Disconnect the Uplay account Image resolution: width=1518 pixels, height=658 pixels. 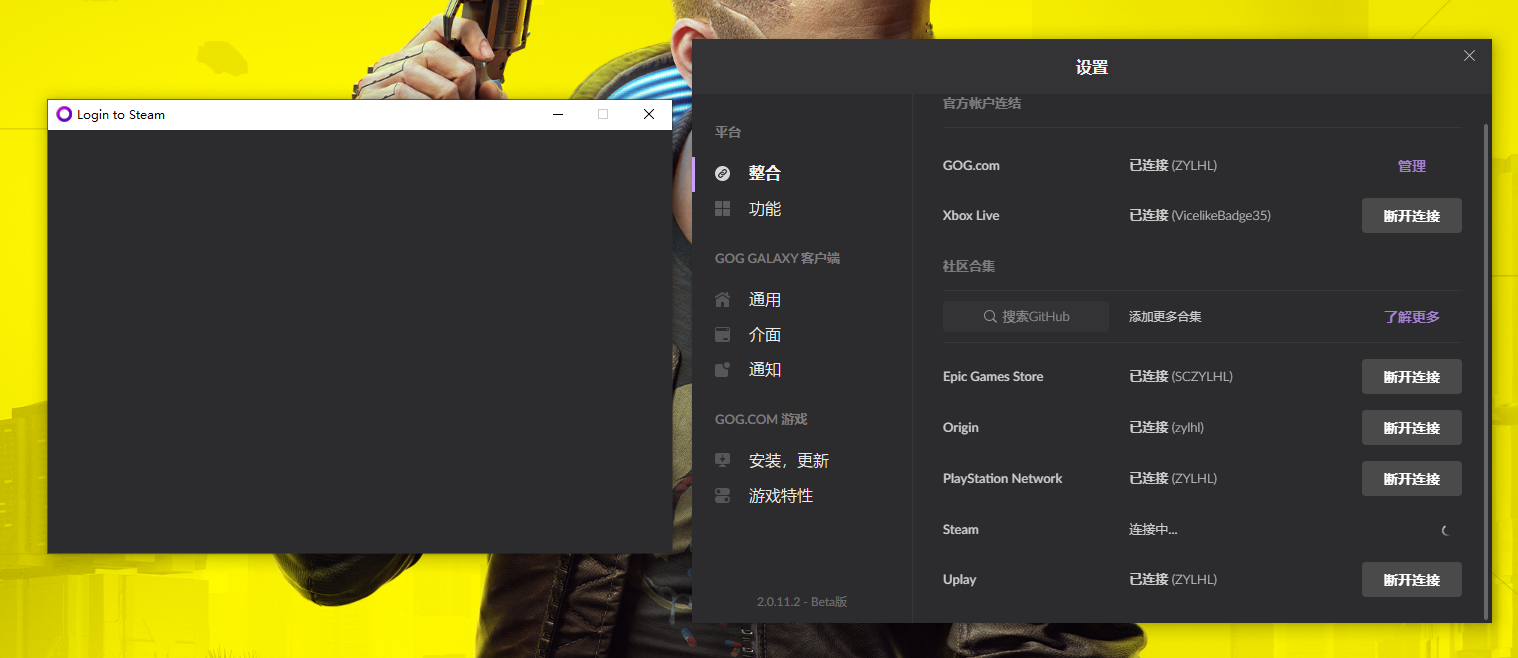coord(1412,580)
